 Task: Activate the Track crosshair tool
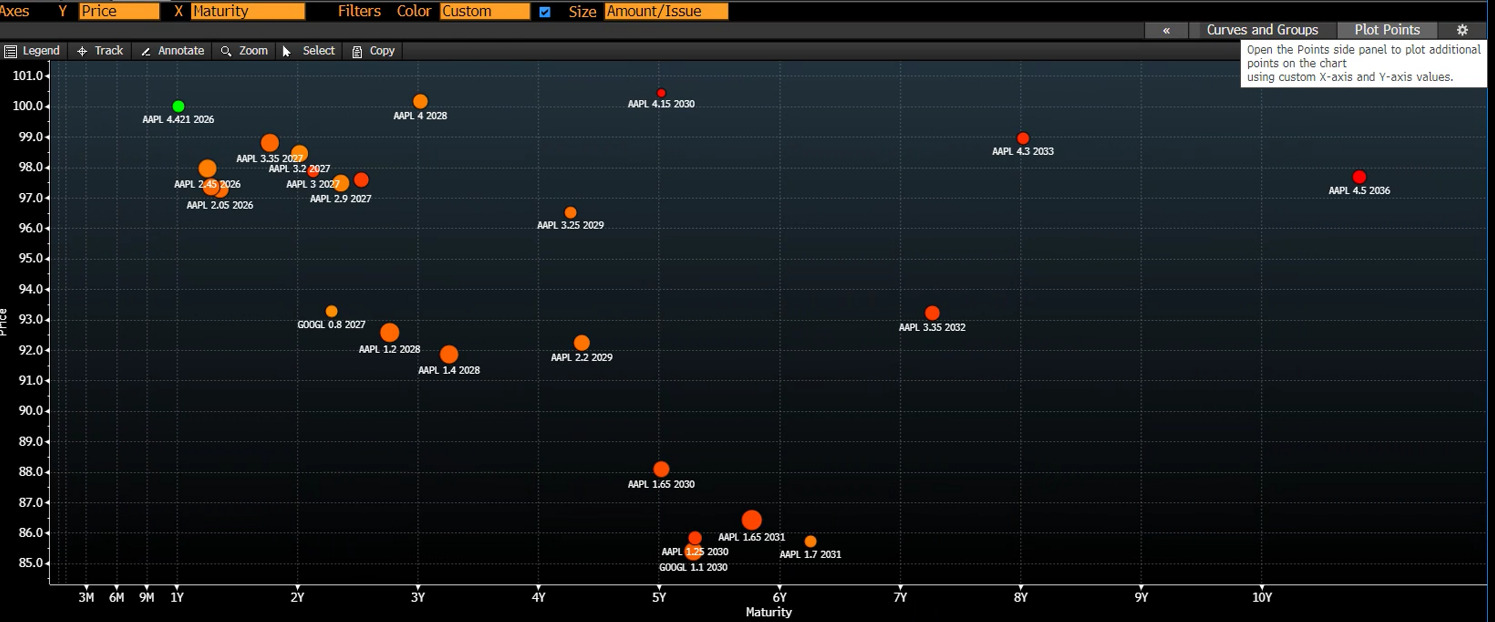point(100,51)
